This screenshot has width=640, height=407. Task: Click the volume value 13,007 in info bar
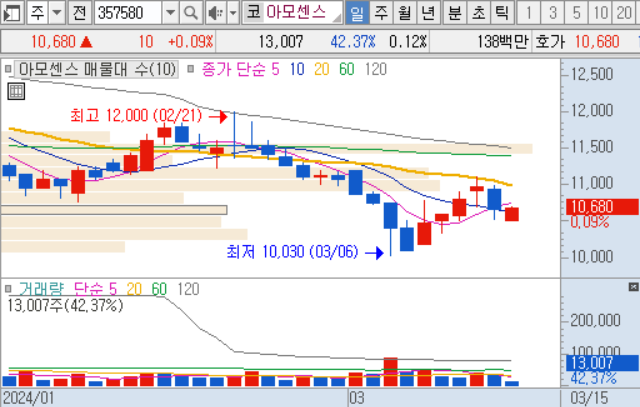click(x=281, y=42)
